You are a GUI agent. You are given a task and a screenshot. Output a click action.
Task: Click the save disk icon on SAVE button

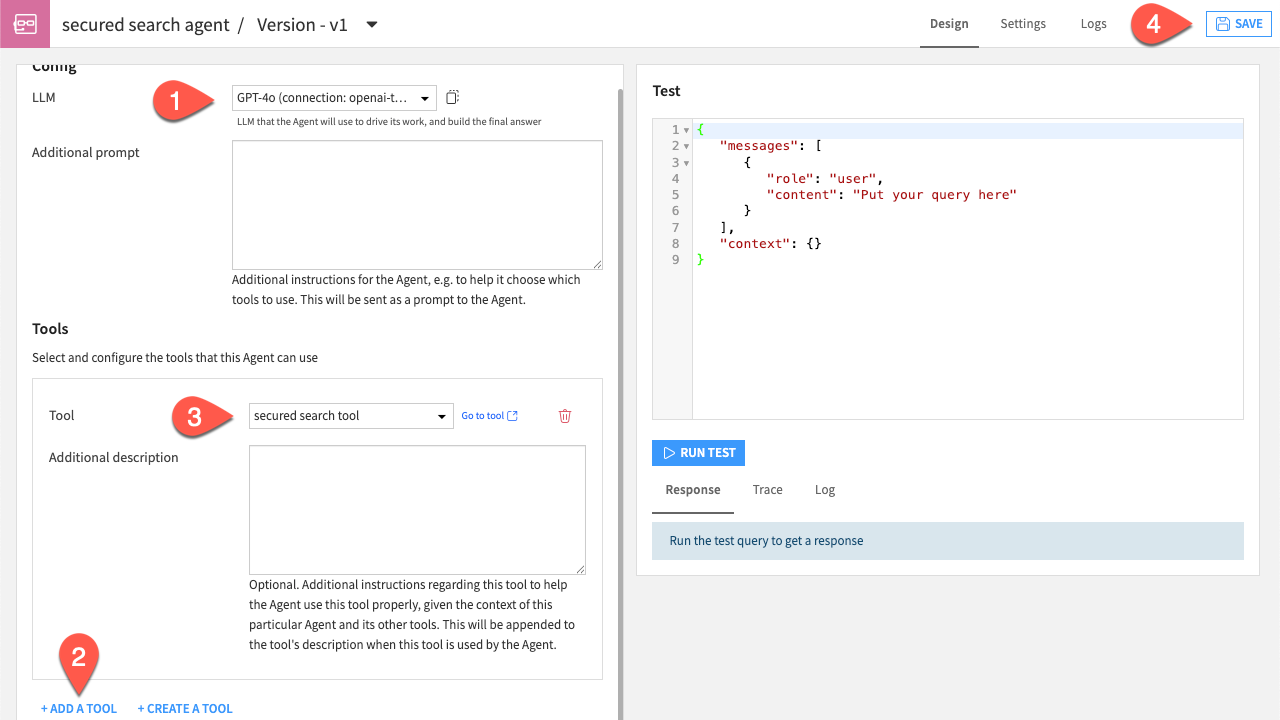tap(1221, 23)
